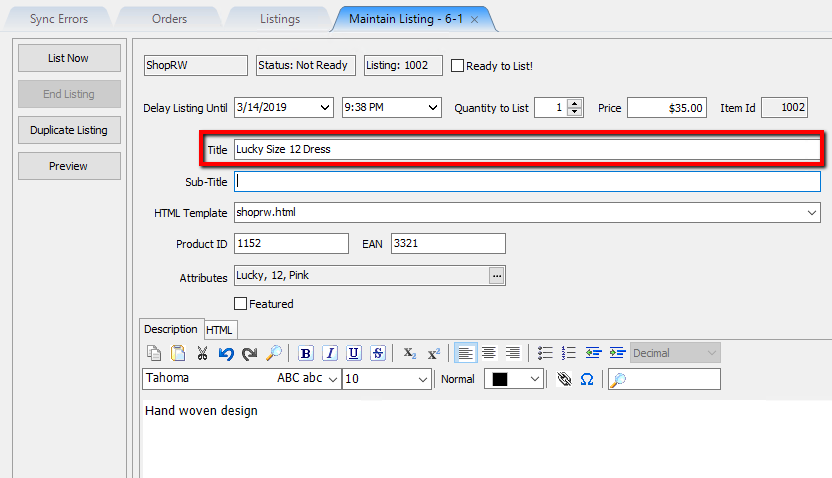Switch to the HTML editor tab
The width and height of the screenshot is (832, 478).
pos(219,330)
